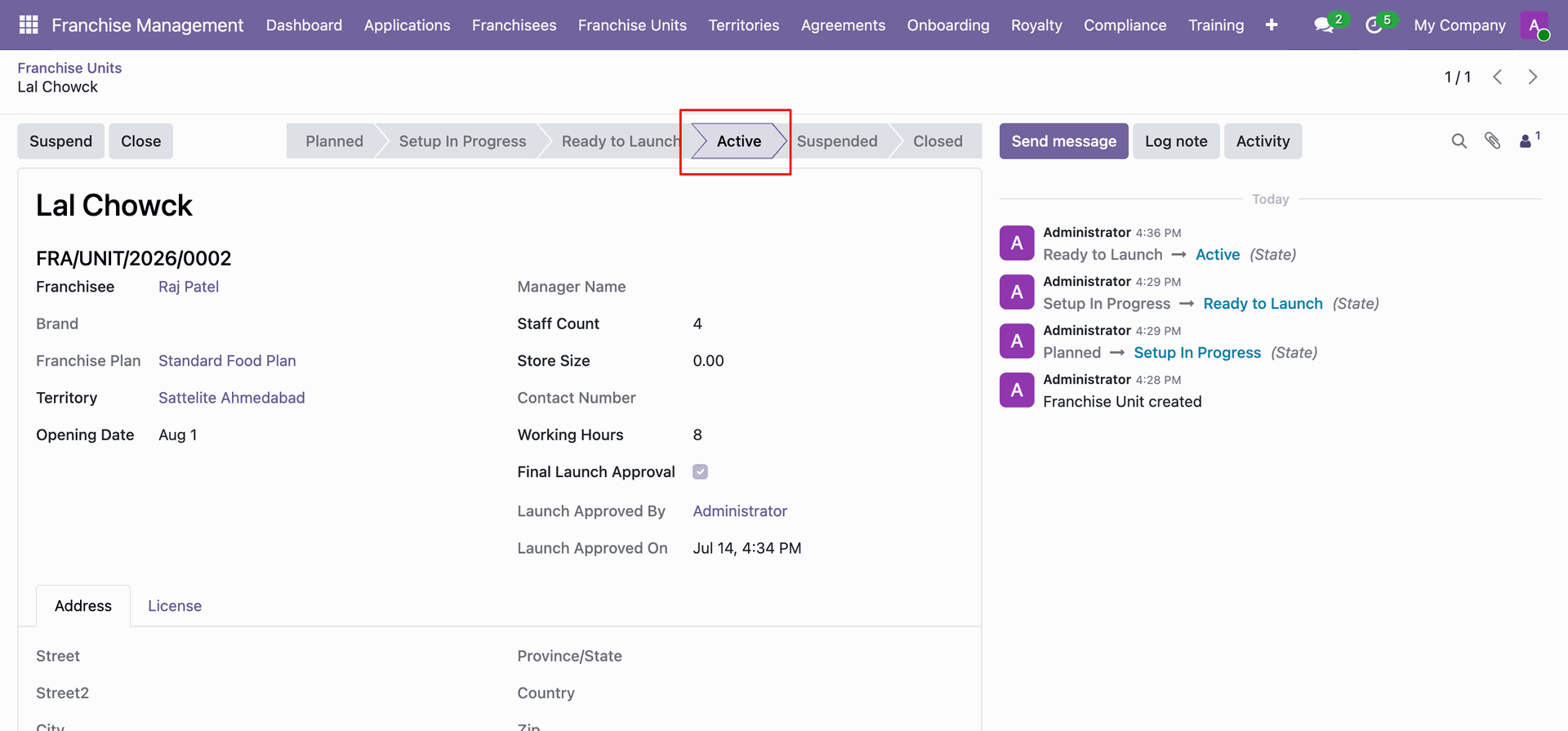Go to previous record arrow
This screenshot has width=1568, height=731.
[1498, 77]
